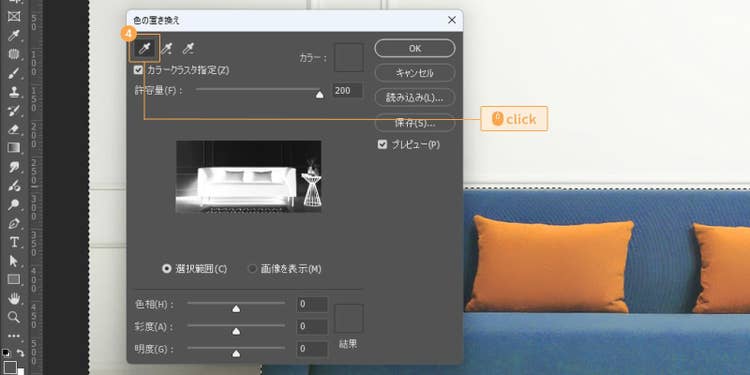Choose the Eyedropper in Replace Color dialog
Screen dimensions: 750x375
coord(144,48)
